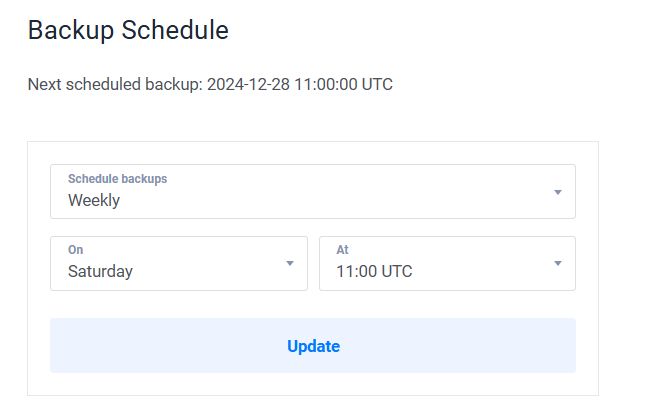
Task: Open the Schedule backups frequency dropdown
Action: tap(312, 191)
